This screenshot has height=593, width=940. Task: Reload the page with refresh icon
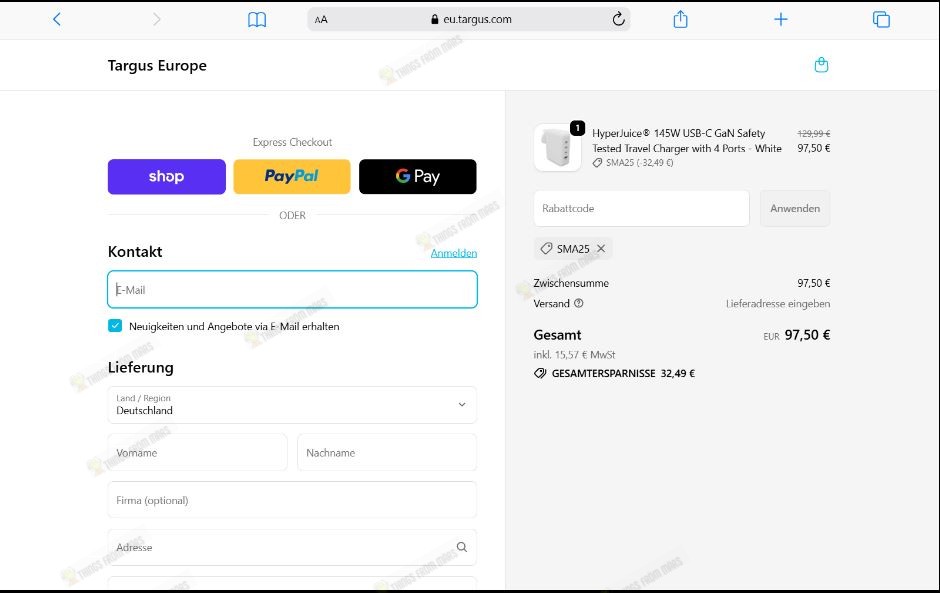618,19
